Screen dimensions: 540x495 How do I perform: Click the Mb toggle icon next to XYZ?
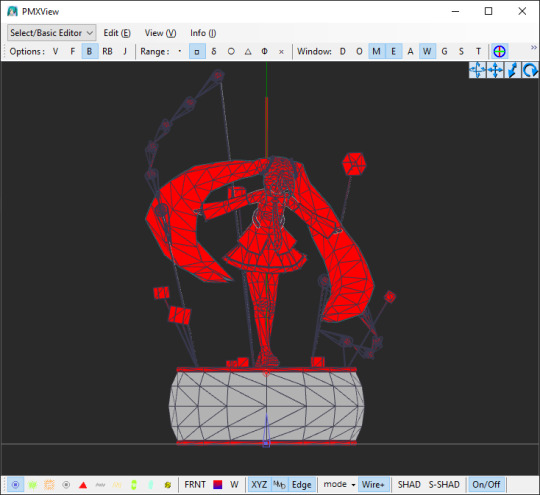coord(279,485)
